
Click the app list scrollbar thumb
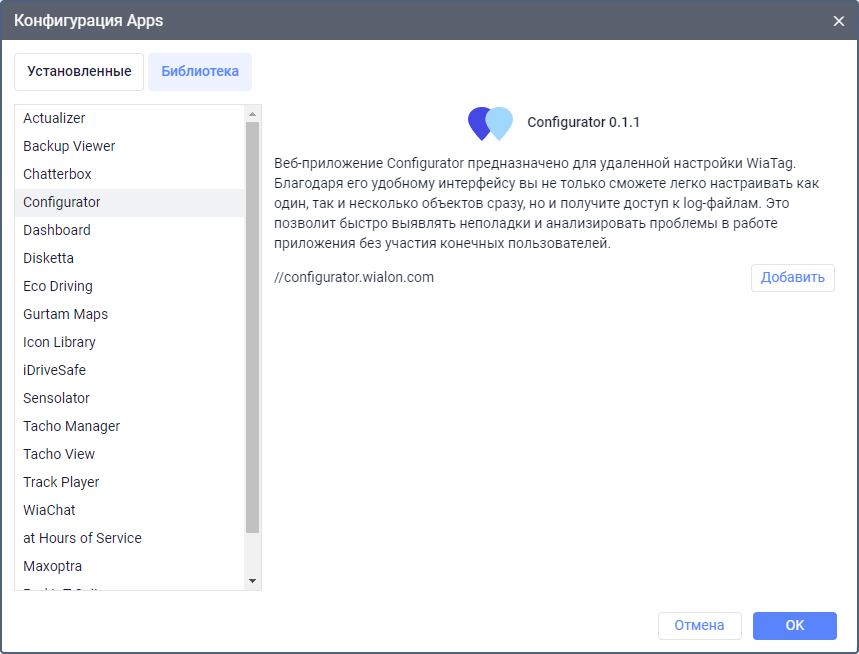point(252,326)
